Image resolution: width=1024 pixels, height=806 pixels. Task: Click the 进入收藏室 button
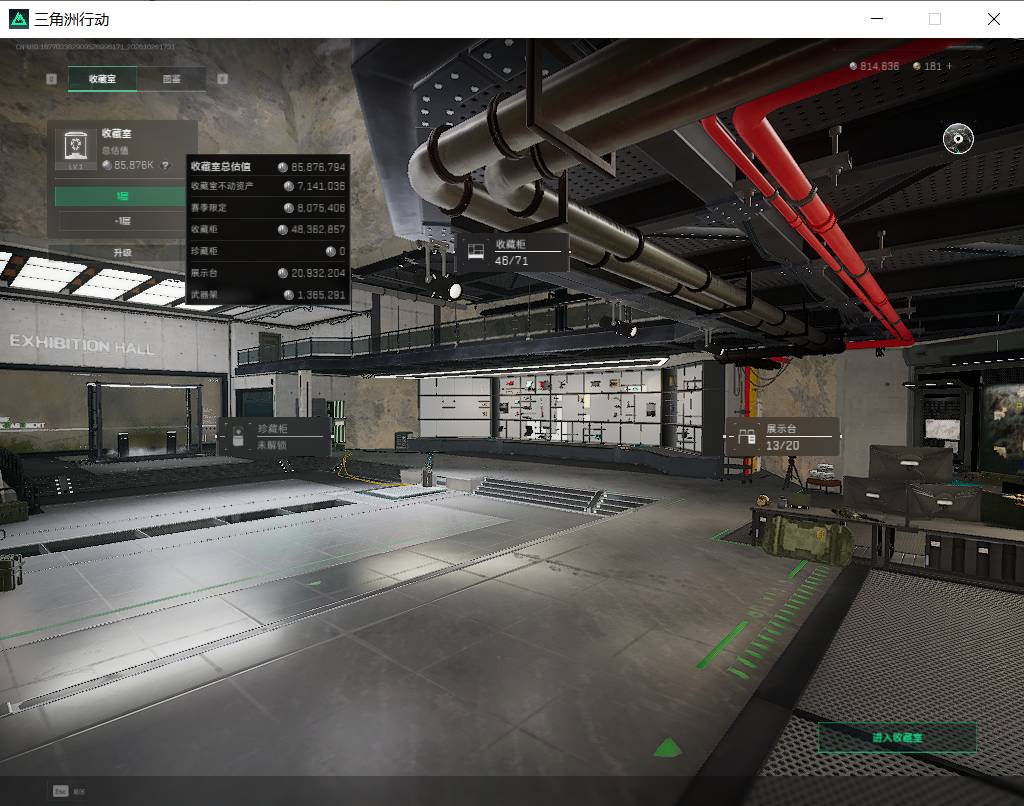pos(897,737)
